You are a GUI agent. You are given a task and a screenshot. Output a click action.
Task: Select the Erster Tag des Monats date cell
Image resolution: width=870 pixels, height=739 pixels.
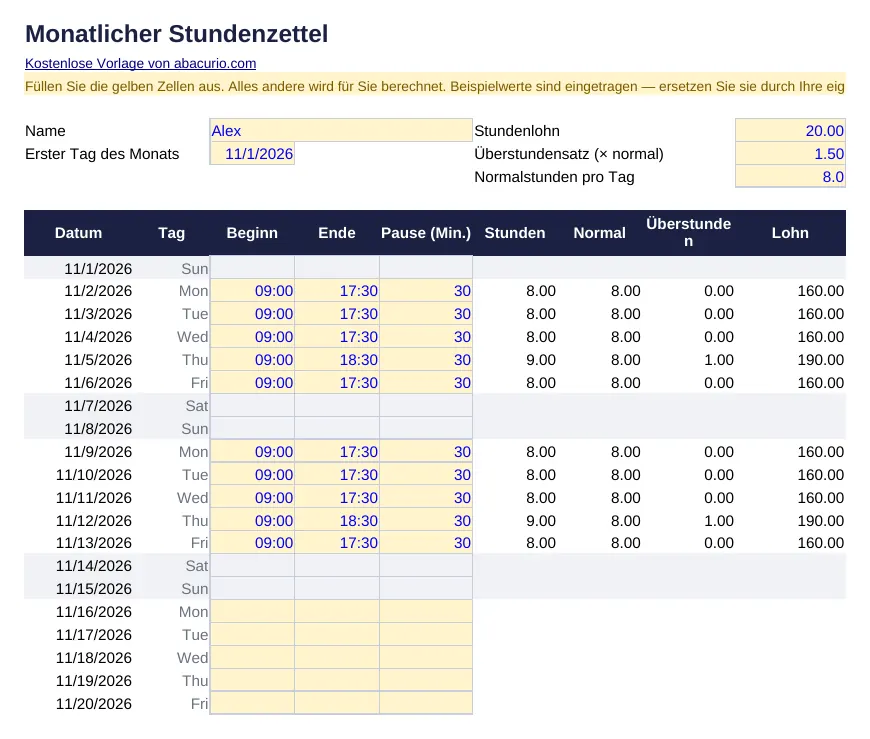pyautogui.click(x=252, y=154)
